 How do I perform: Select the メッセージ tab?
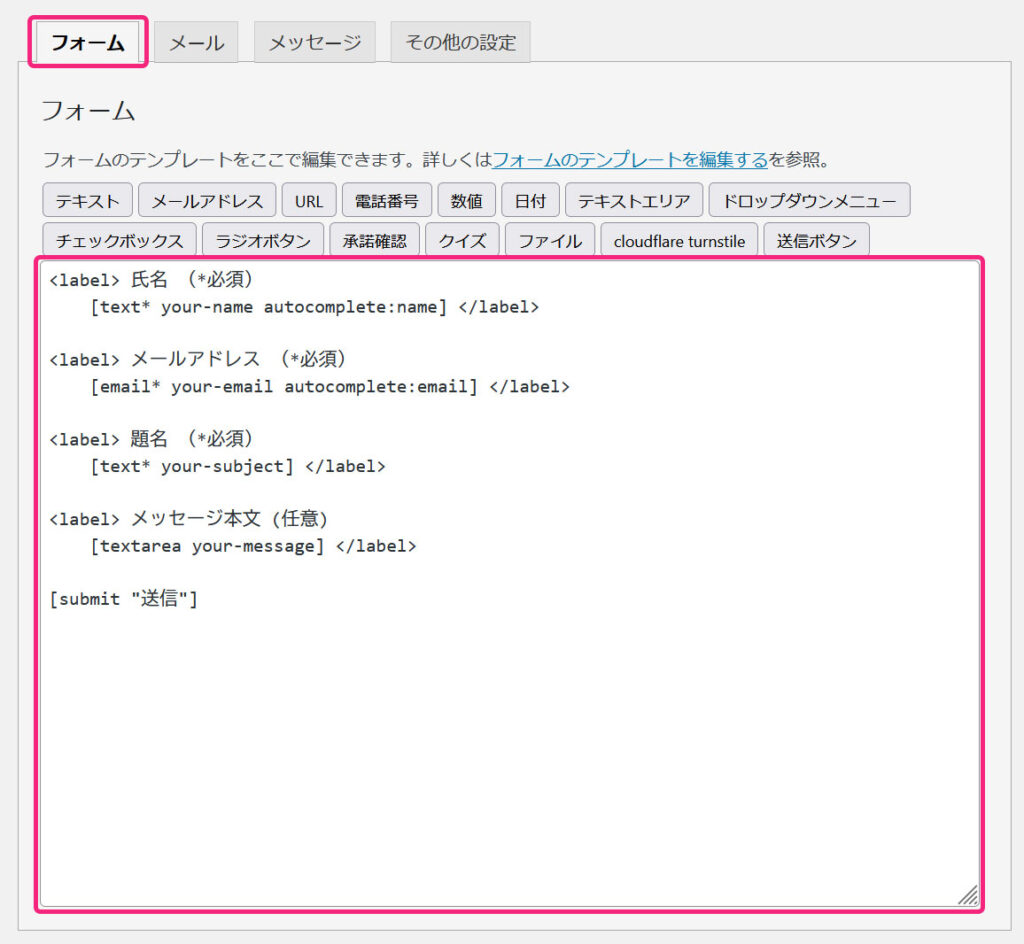[314, 43]
